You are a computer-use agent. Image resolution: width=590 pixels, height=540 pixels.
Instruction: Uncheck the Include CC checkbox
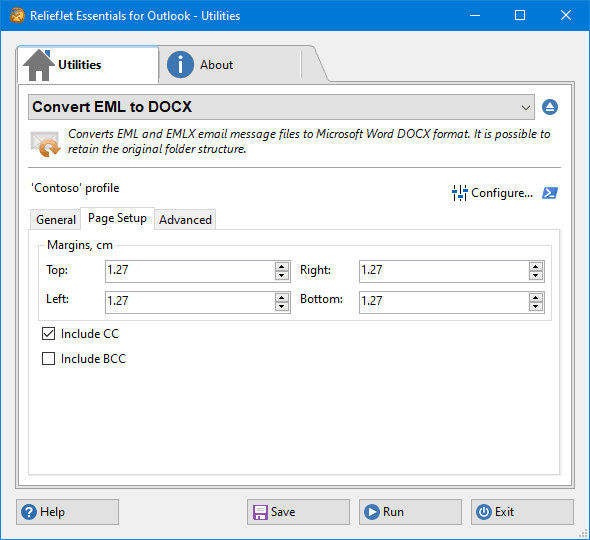pyautogui.click(x=49, y=334)
